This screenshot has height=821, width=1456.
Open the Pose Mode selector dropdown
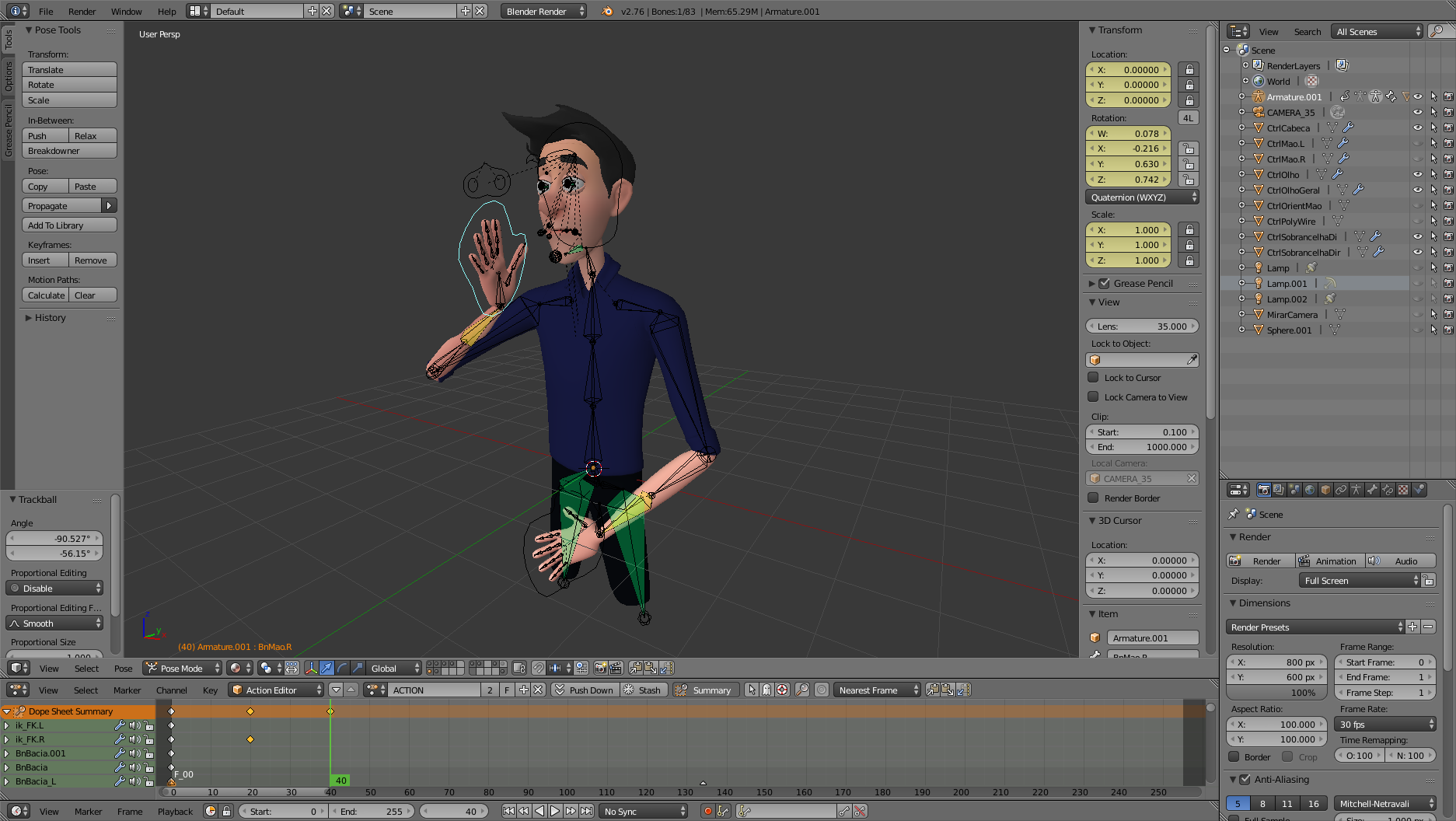183,669
